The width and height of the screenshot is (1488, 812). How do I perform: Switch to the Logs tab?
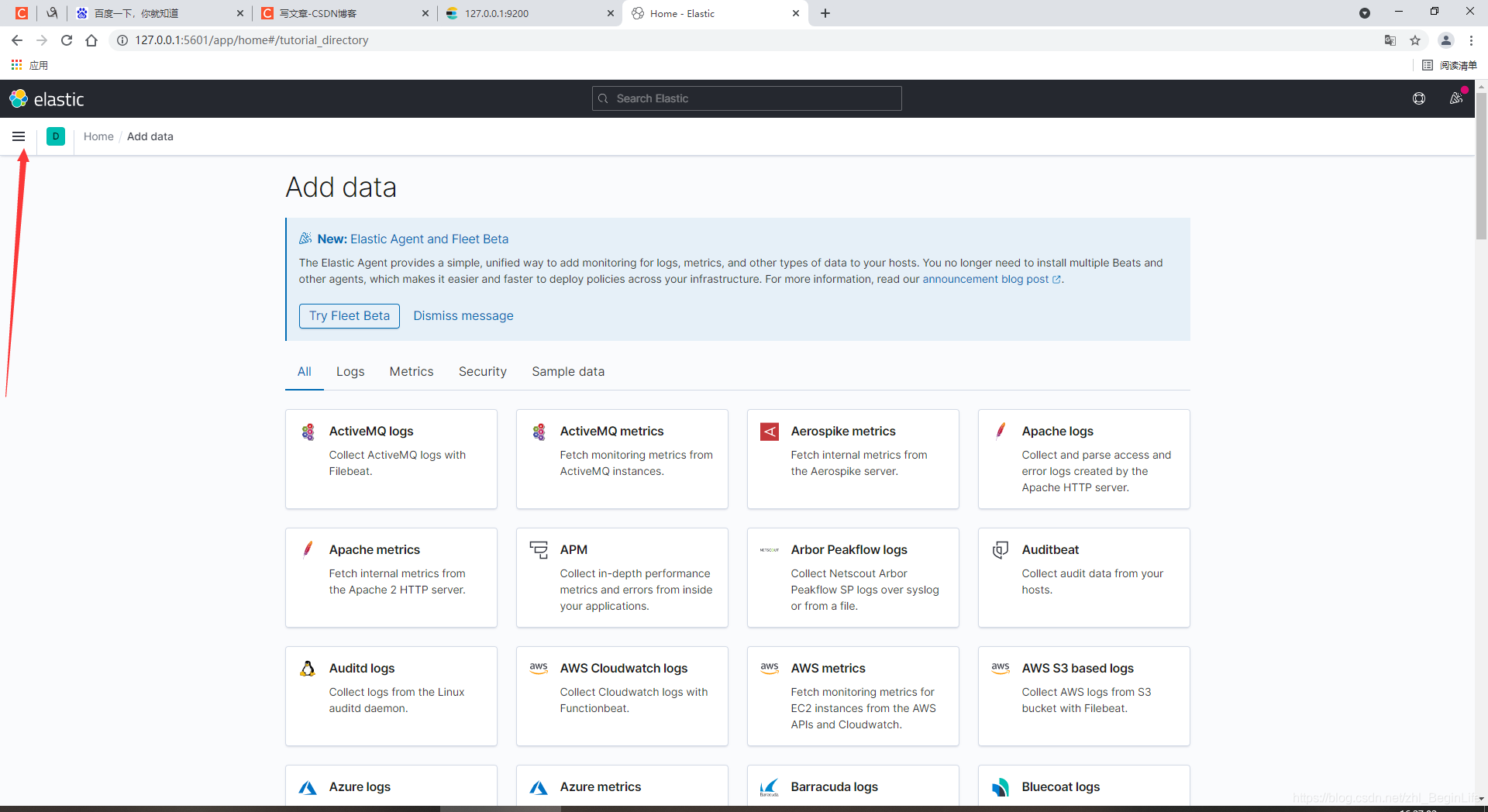(x=350, y=372)
